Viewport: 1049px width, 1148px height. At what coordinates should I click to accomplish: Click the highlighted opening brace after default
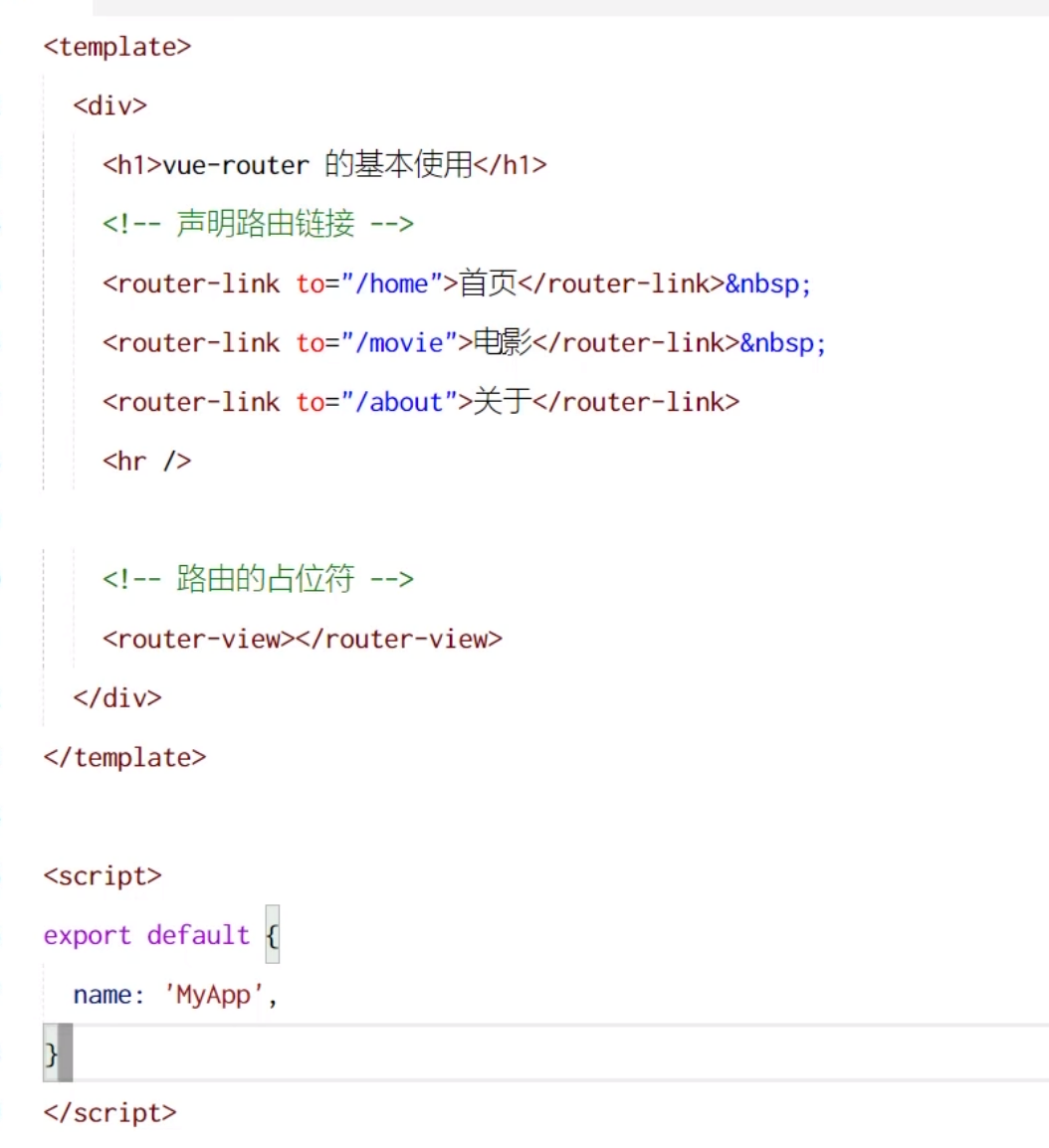(273, 935)
